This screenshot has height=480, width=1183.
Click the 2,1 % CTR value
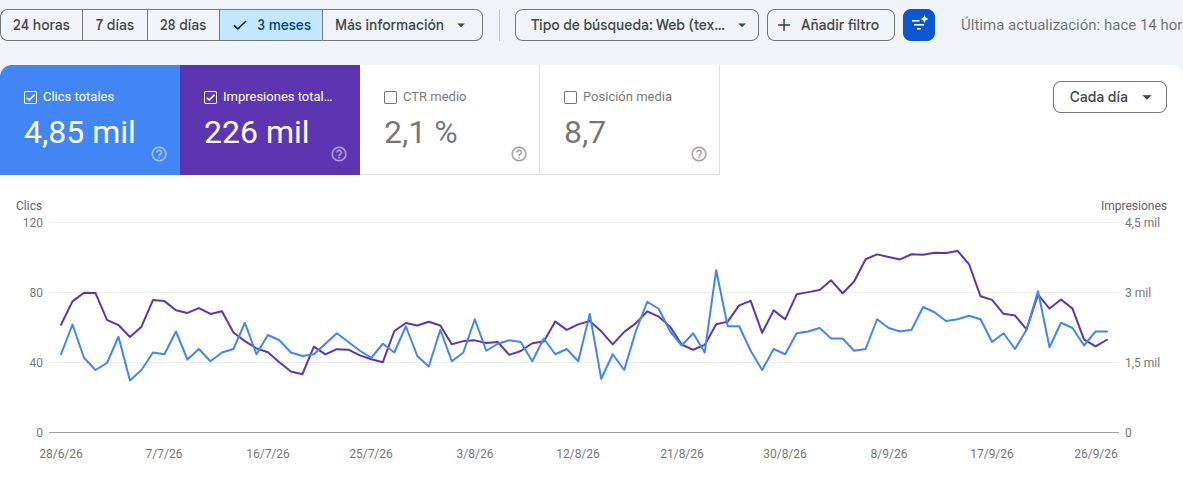tap(421, 133)
